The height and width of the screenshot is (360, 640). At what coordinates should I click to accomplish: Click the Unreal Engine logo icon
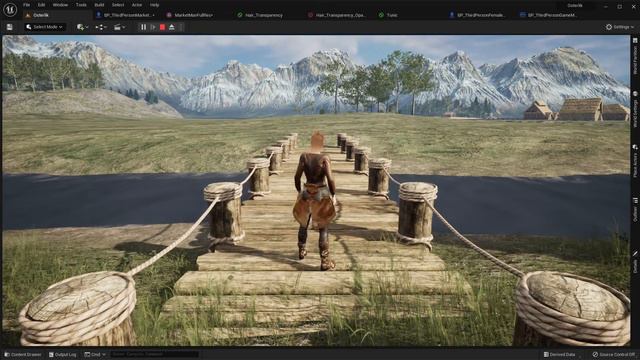(x=10, y=10)
